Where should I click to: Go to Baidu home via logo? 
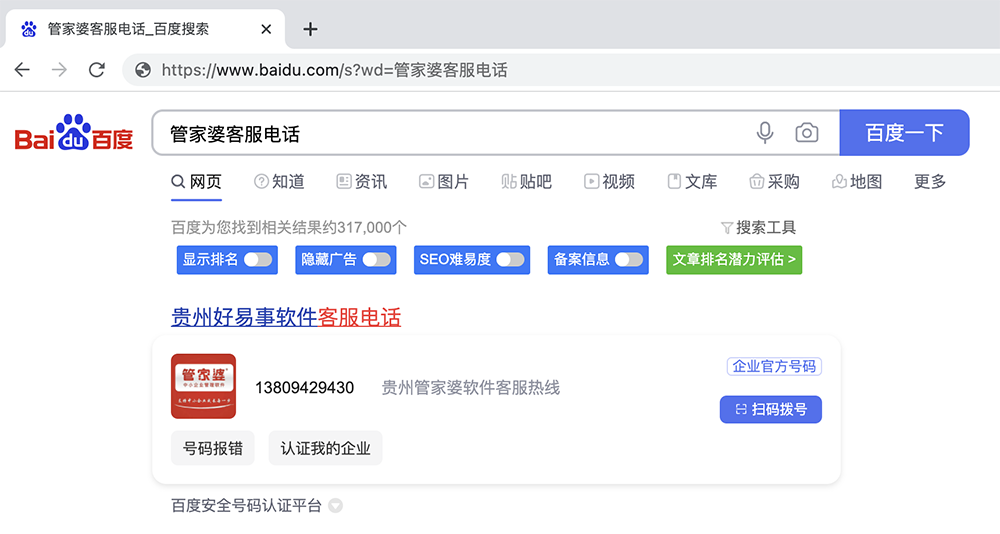click(73, 133)
